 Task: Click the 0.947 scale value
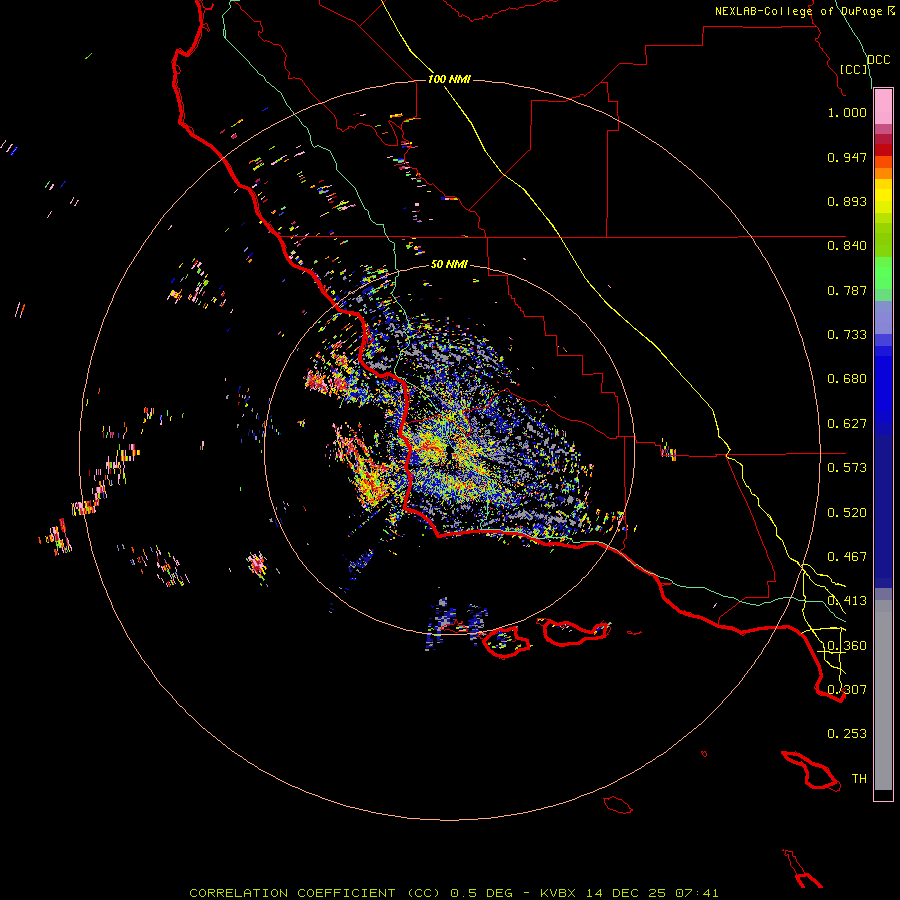click(x=847, y=157)
